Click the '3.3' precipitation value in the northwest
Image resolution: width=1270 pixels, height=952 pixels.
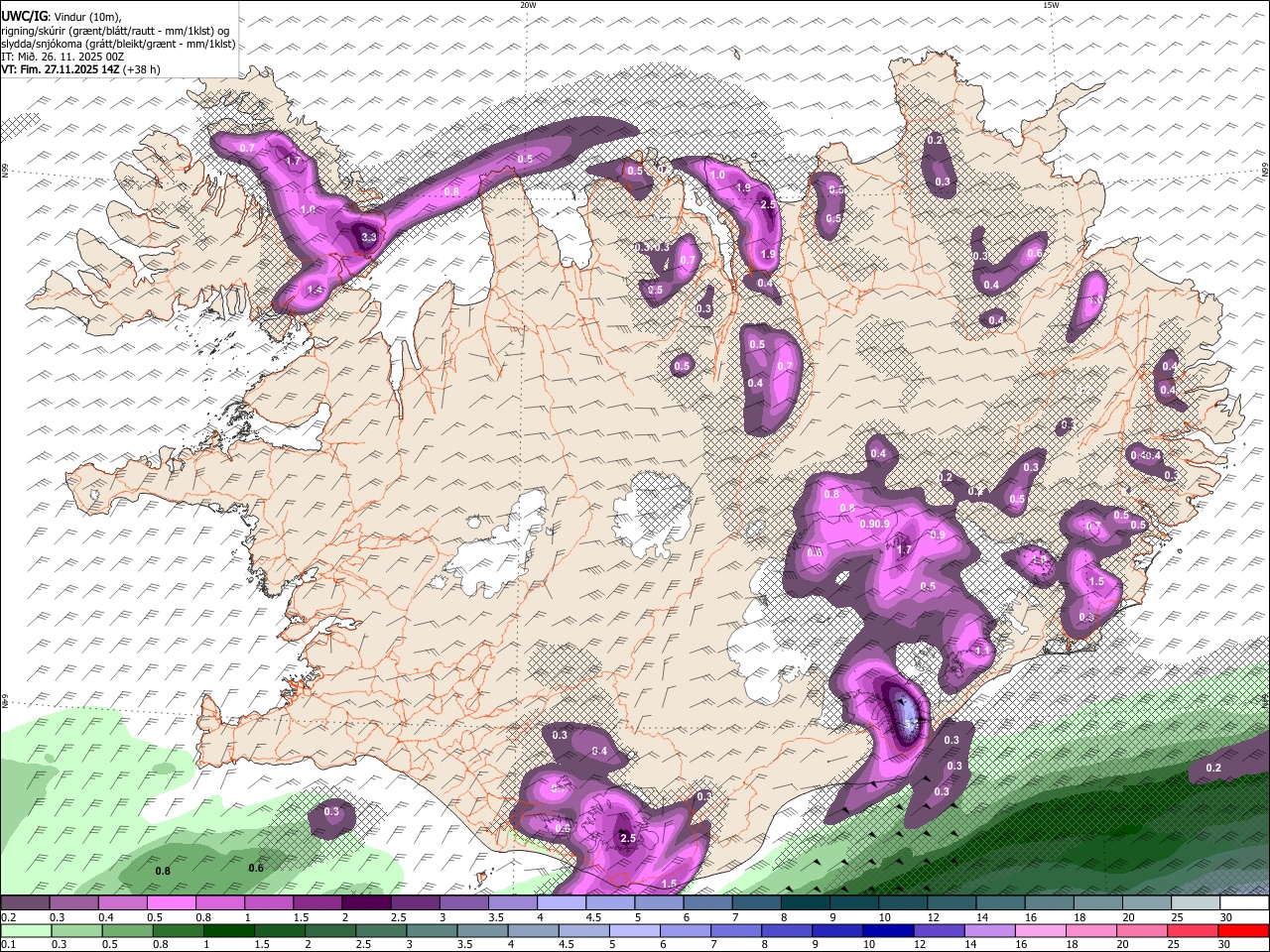click(369, 237)
